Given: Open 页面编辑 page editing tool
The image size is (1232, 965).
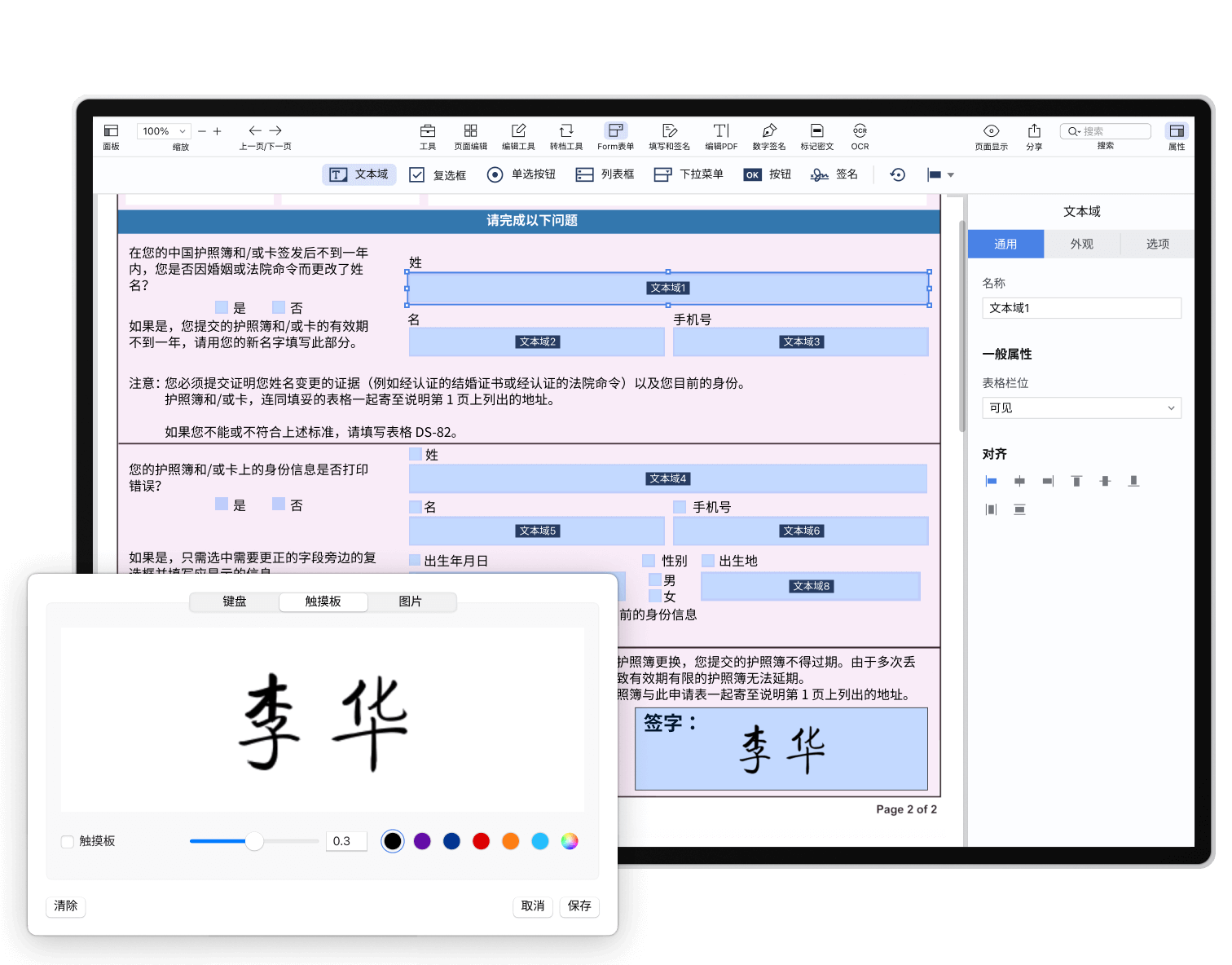Looking at the screenshot, I should (x=470, y=131).
